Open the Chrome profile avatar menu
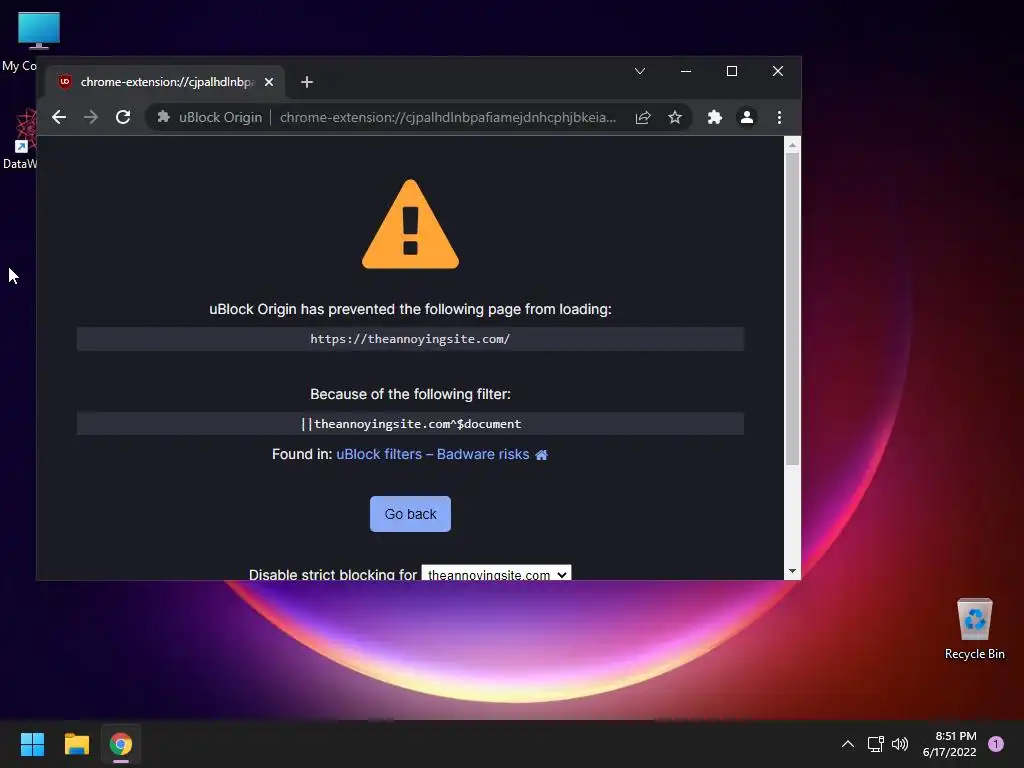The height and width of the screenshot is (768, 1024). tap(746, 118)
